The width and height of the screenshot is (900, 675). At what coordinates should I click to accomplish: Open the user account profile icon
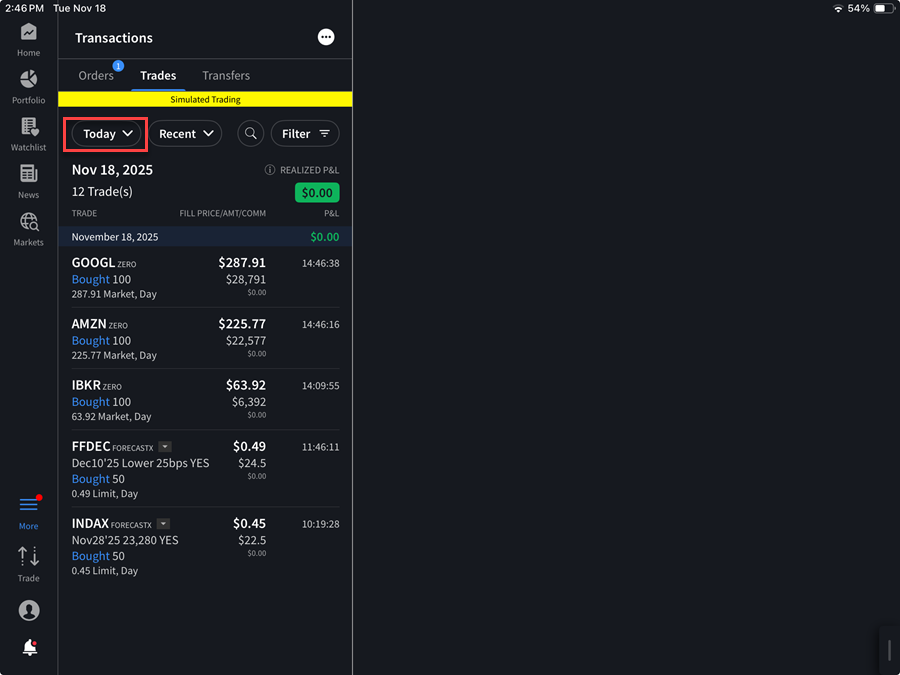(x=29, y=610)
